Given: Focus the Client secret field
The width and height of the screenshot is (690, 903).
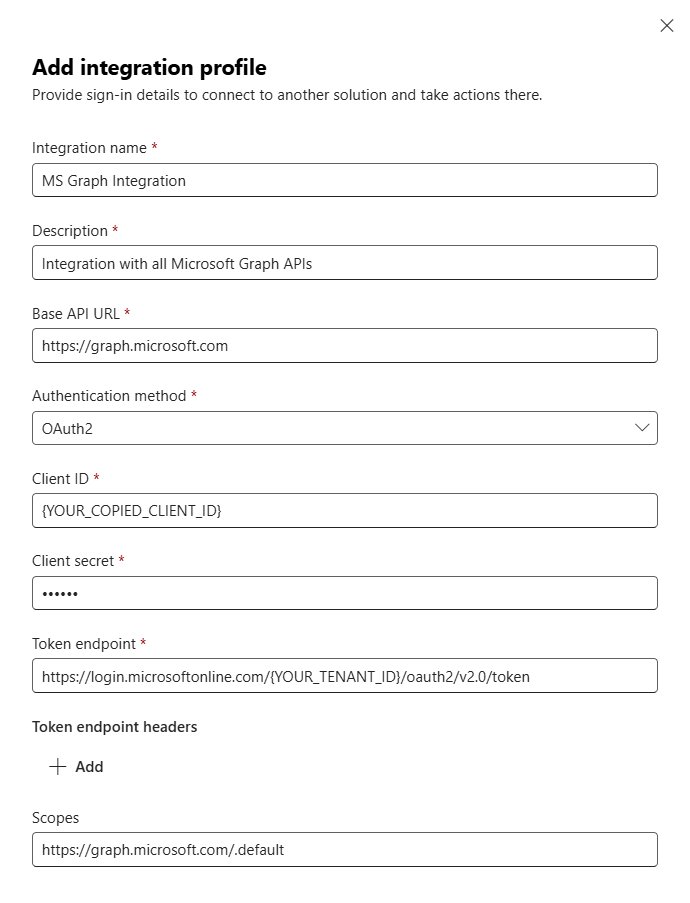Looking at the screenshot, I should (x=345, y=593).
